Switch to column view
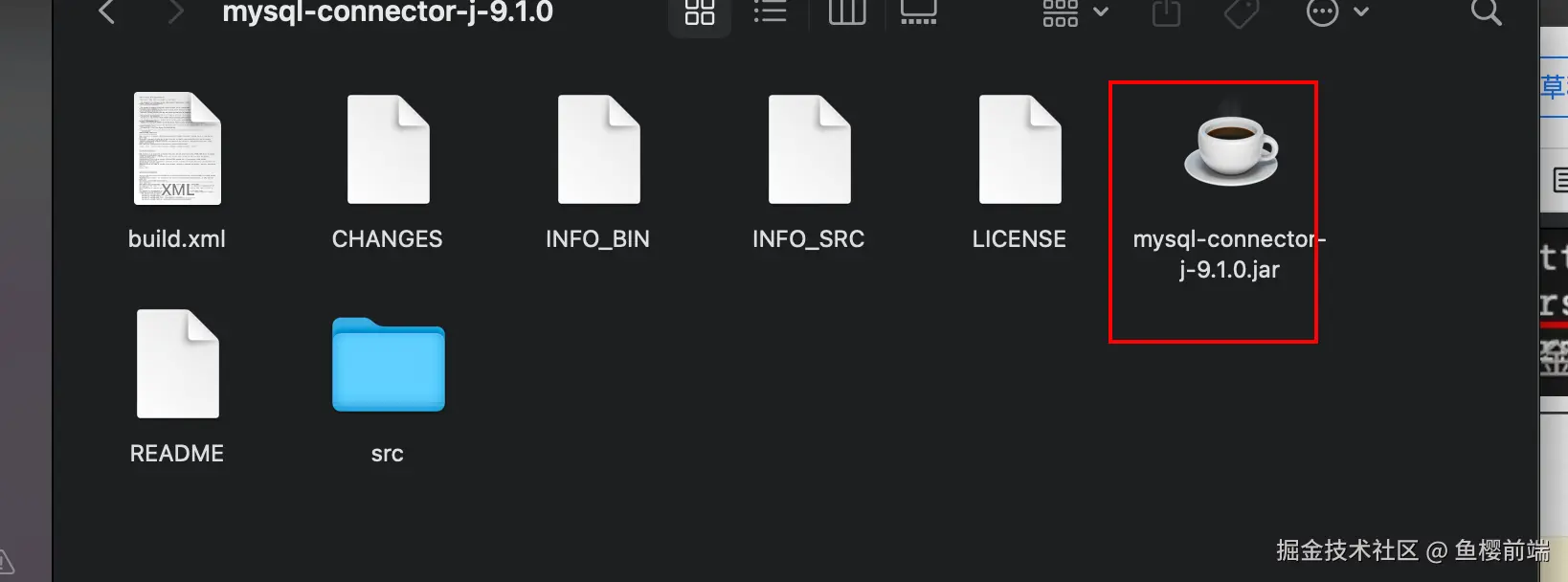The width and height of the screenshot is (1568, 582). (x=846, y=12)
